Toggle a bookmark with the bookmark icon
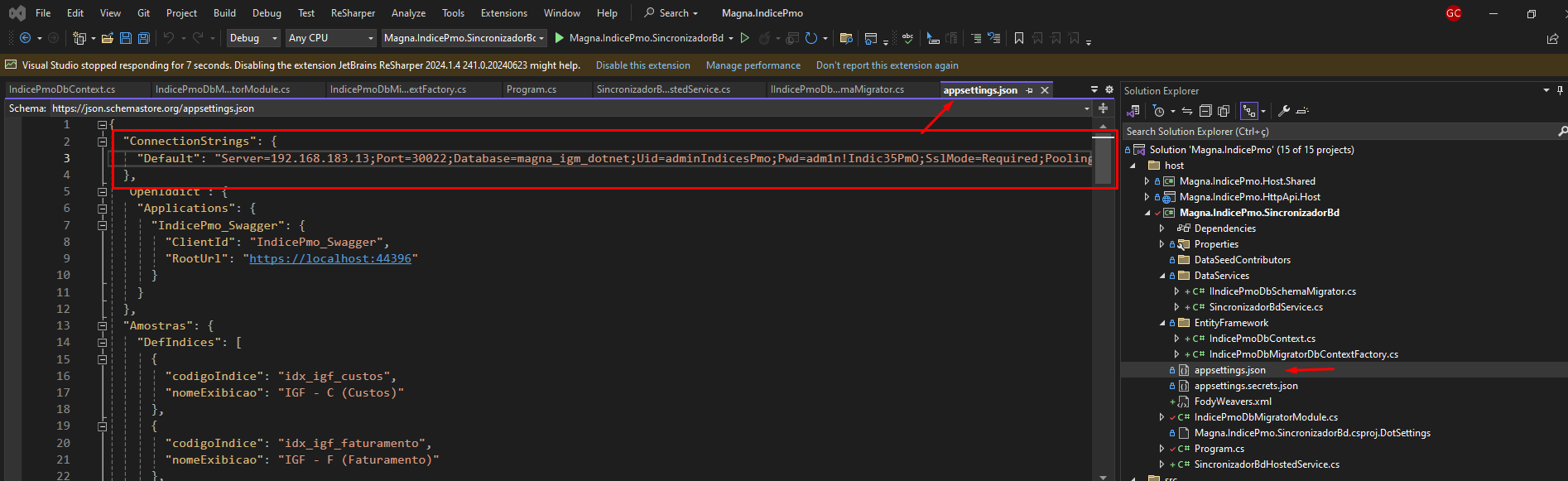Viewport: 1568px width, 481px height. pos(1019,38)
